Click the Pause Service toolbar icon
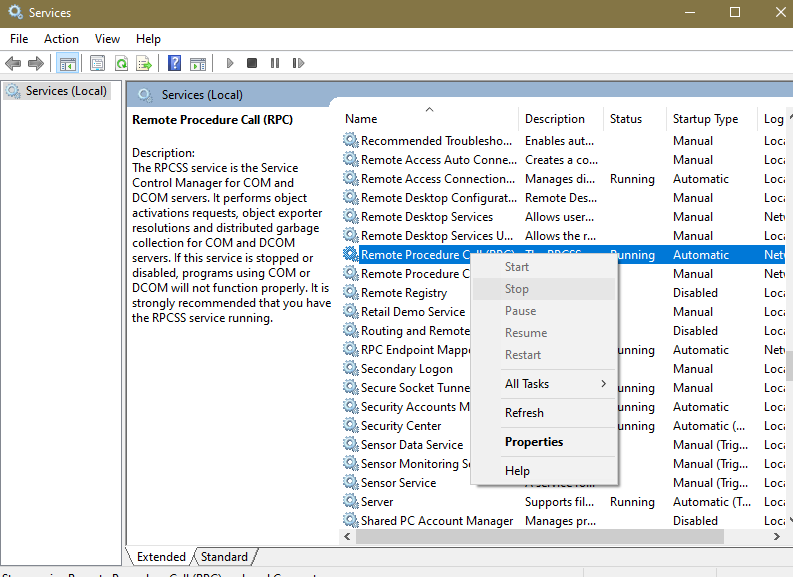 click(275, 63)
